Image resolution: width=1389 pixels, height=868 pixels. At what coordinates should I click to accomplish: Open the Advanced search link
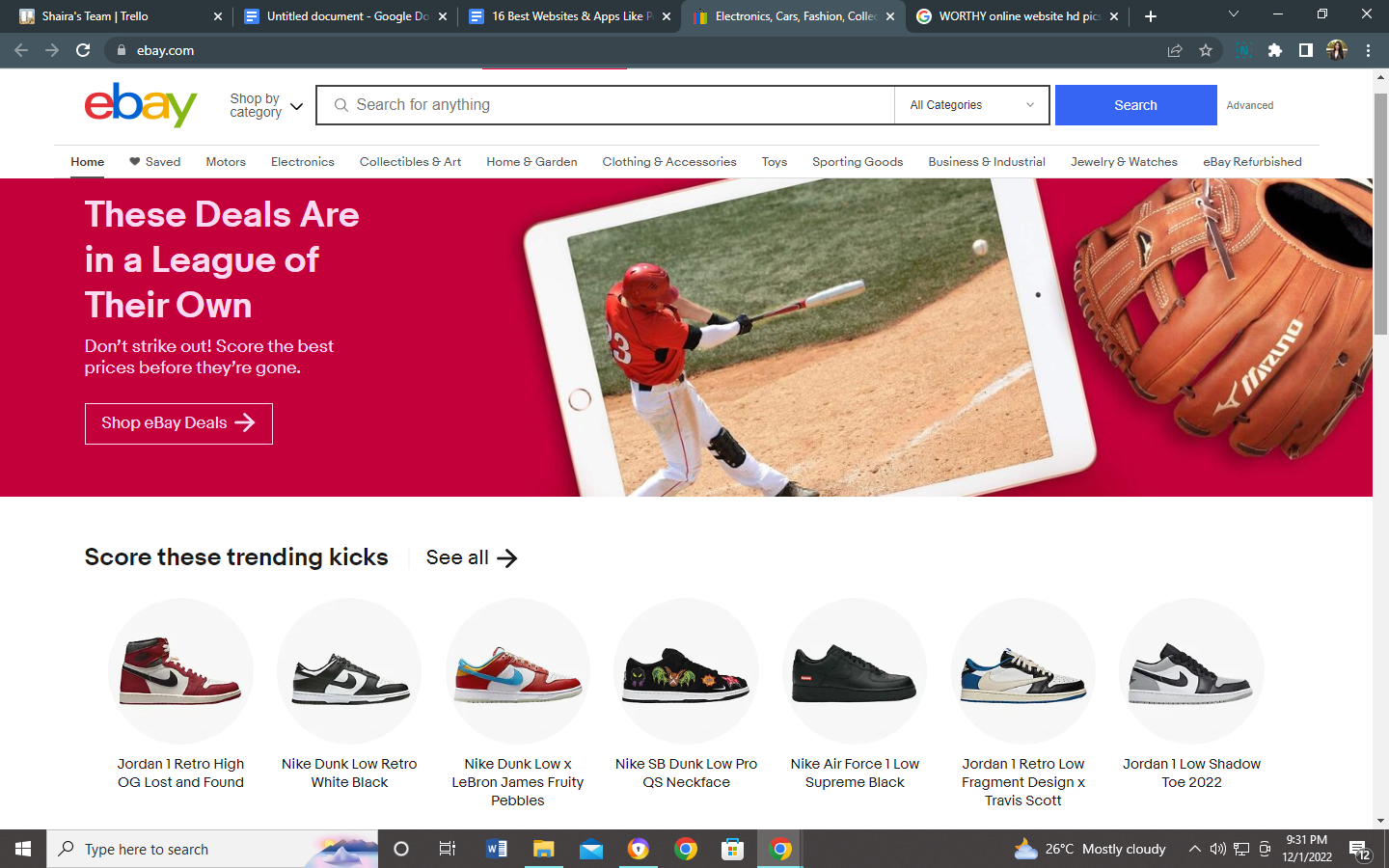[1249, 105]
